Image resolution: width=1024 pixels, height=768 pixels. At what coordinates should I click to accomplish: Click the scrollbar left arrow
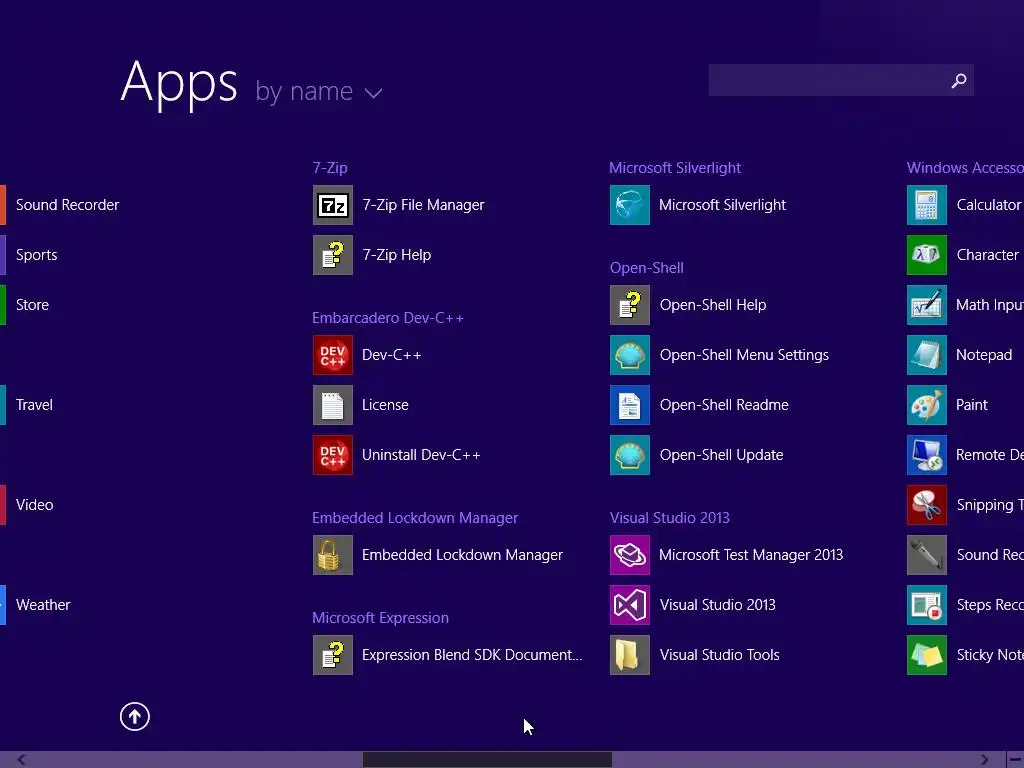(x=22, y=760)
